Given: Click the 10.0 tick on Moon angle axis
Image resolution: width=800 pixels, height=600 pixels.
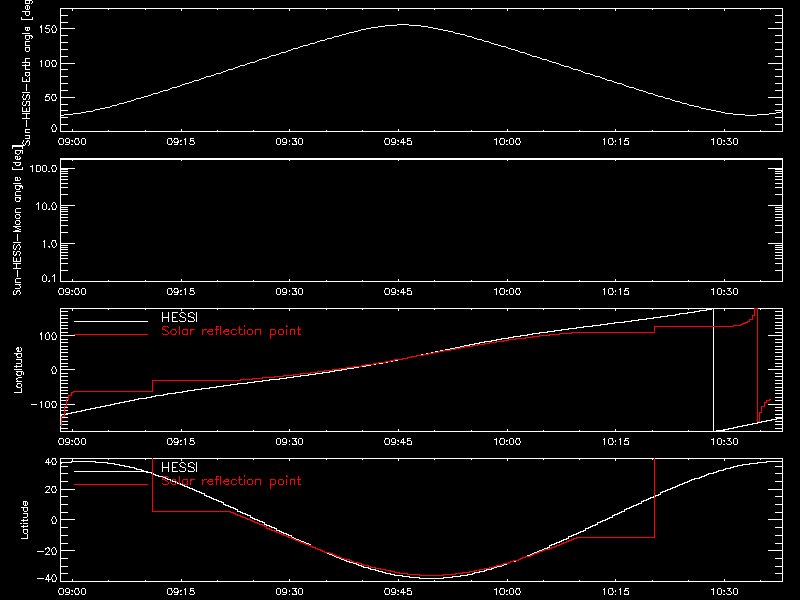Looking at the screenshot, I should pyautogui.click(x=46, y=206).
